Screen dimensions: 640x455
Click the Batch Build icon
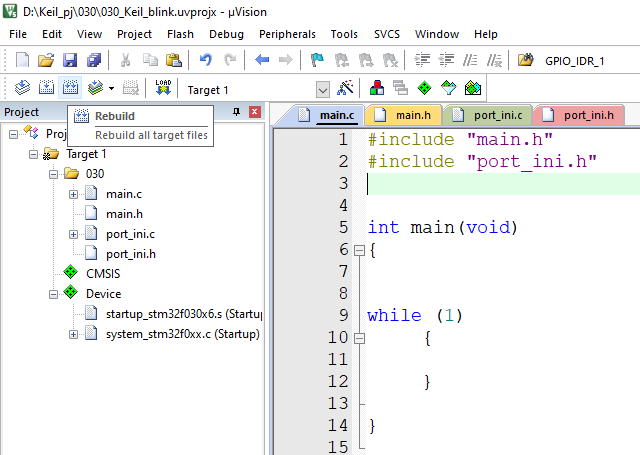pos(95,87)
